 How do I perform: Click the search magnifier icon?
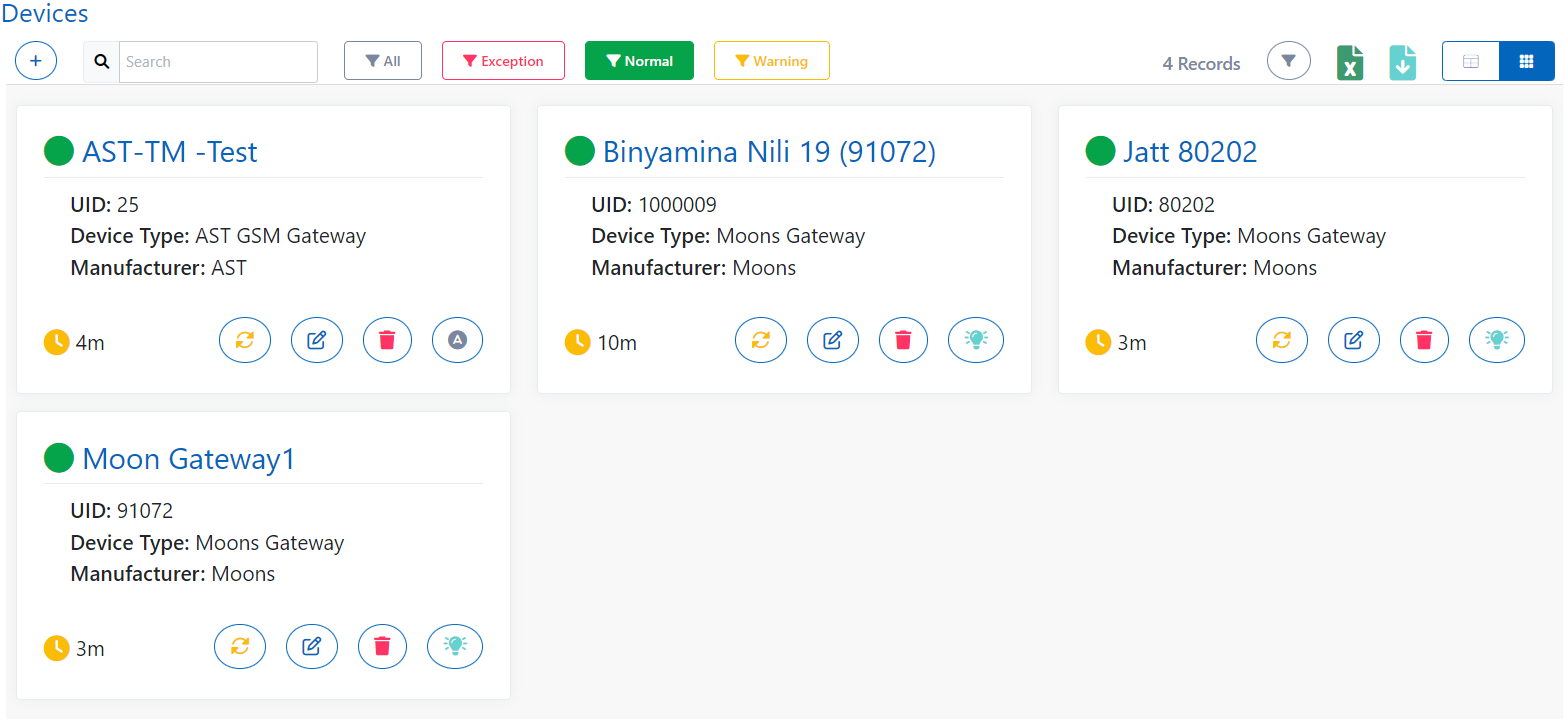100,61
